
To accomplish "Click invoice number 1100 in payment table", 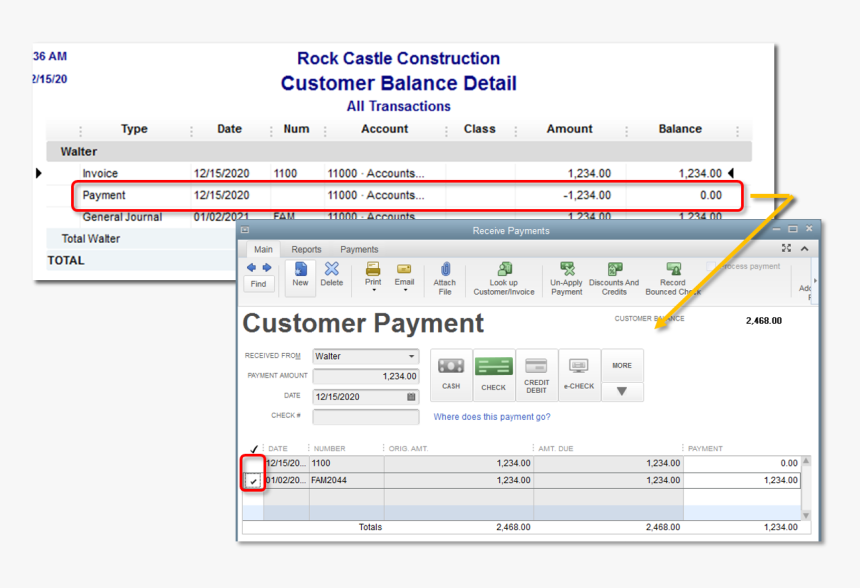I will point(321,463).
